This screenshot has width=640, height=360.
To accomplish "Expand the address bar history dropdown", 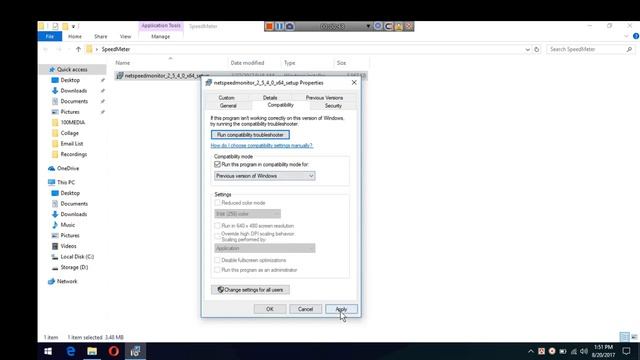I will (527, 49).
